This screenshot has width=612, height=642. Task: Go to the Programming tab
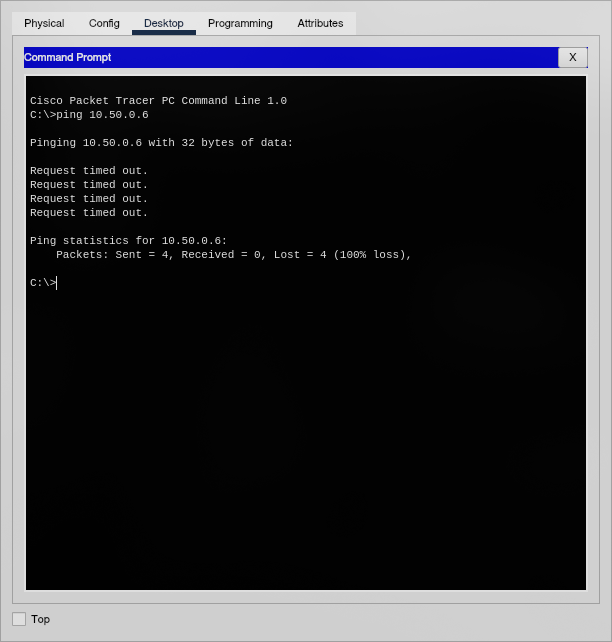point(240,23)
